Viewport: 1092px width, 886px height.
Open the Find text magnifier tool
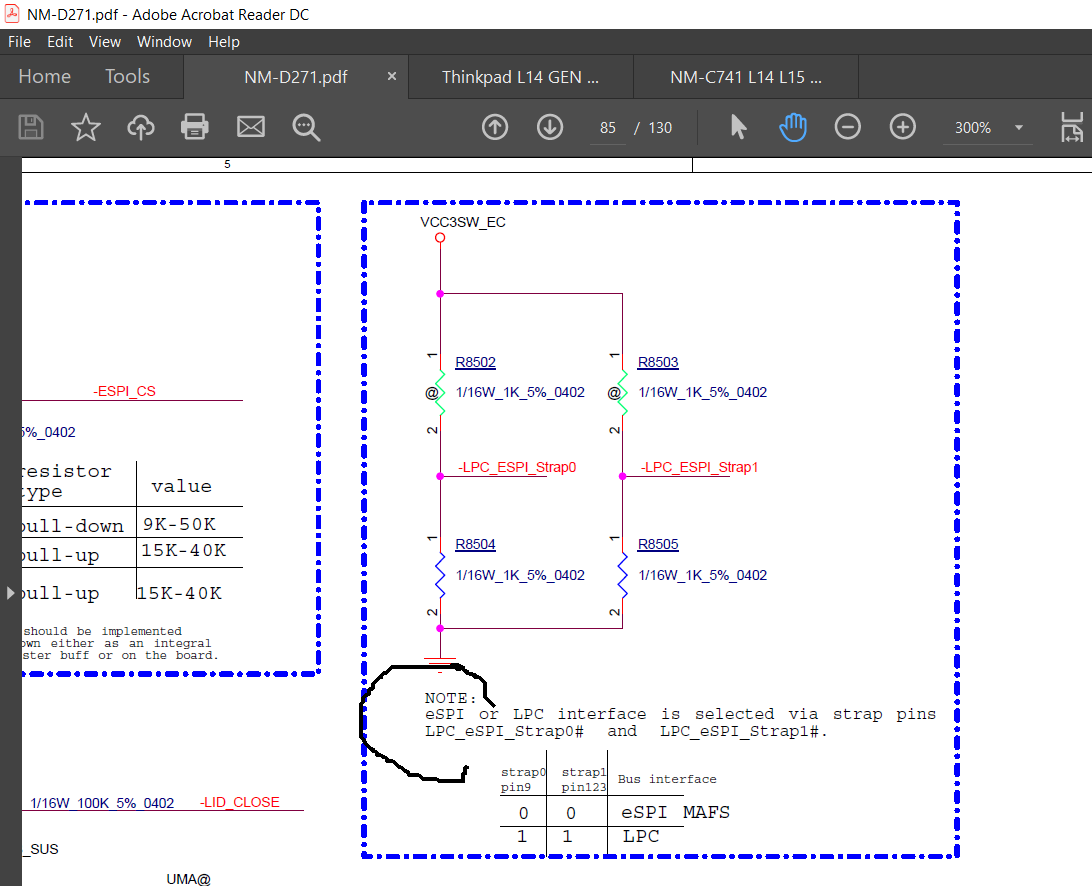coord(305,127)
